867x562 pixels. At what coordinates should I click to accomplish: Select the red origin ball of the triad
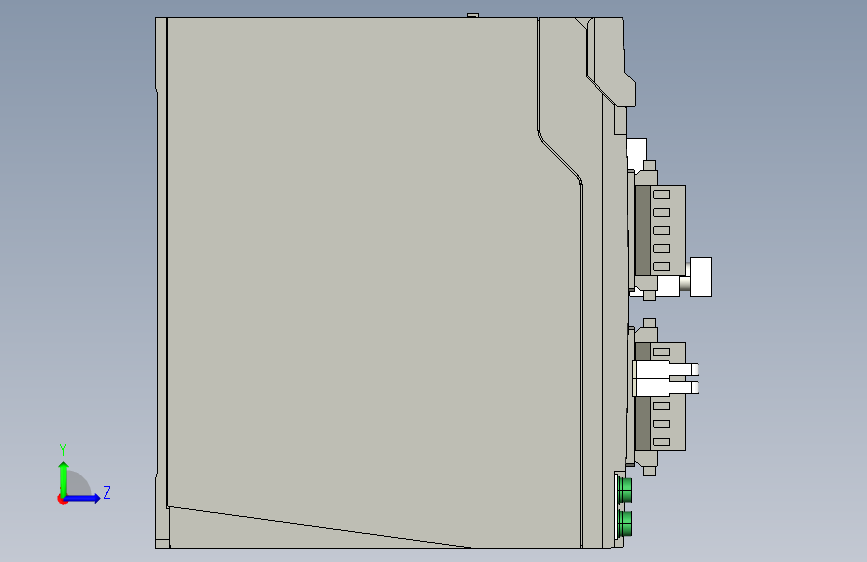pyautogui.click(x=62, y=499)
